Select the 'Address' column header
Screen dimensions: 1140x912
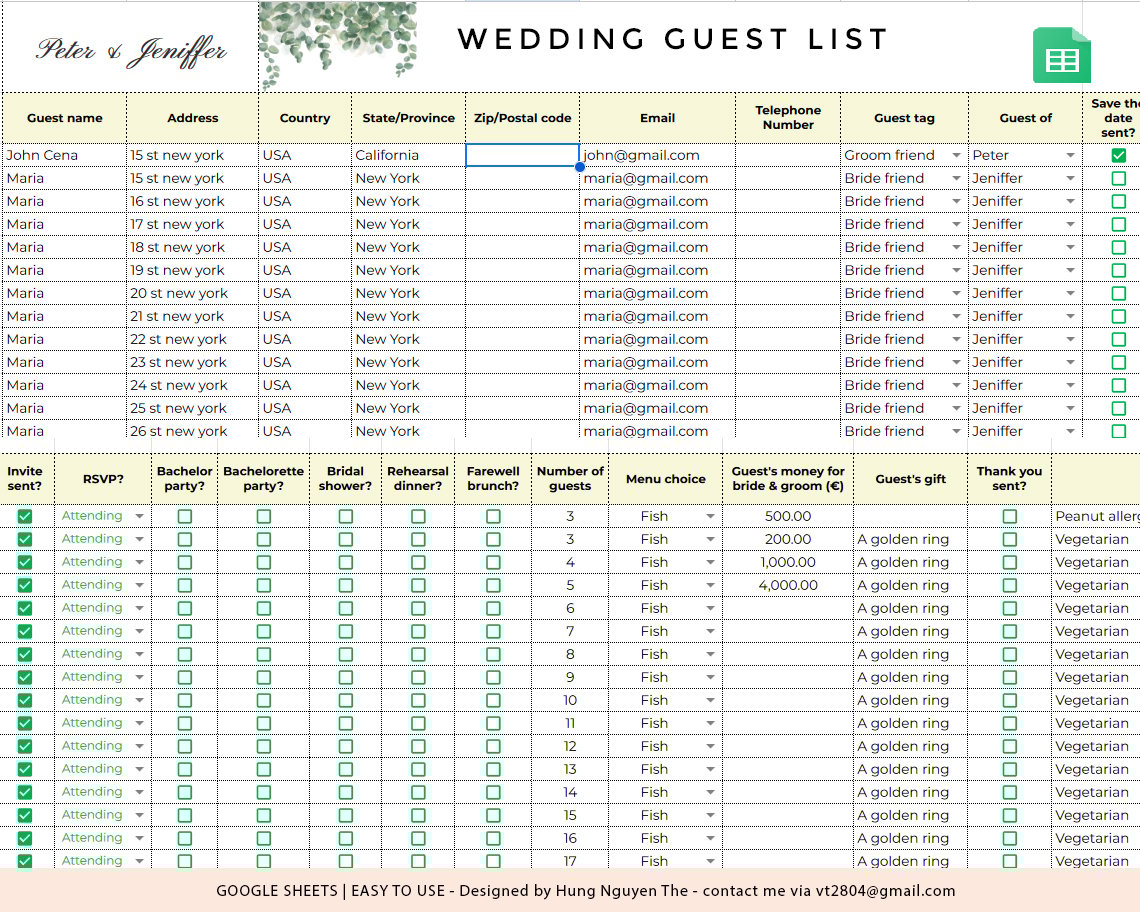click(x=193, y=118)
